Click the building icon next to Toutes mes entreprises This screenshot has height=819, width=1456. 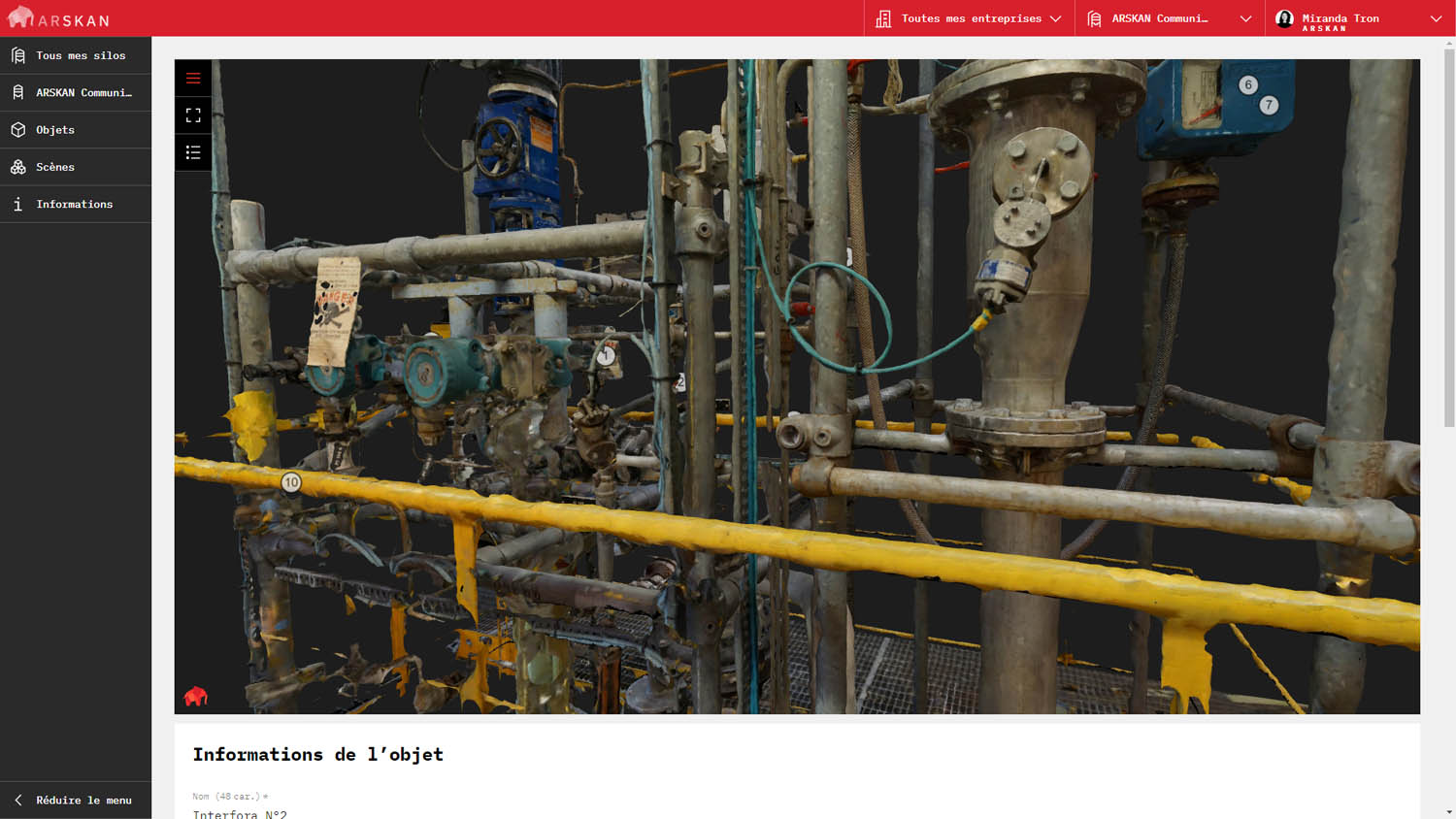882,17
